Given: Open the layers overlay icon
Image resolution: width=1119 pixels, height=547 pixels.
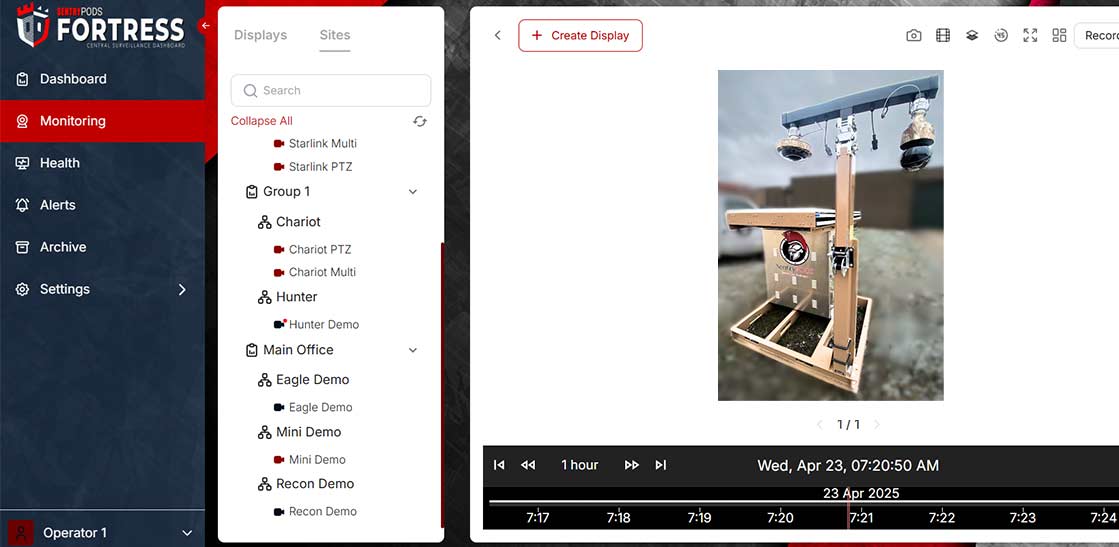Looking at the screenshot, I should [972, 36].
